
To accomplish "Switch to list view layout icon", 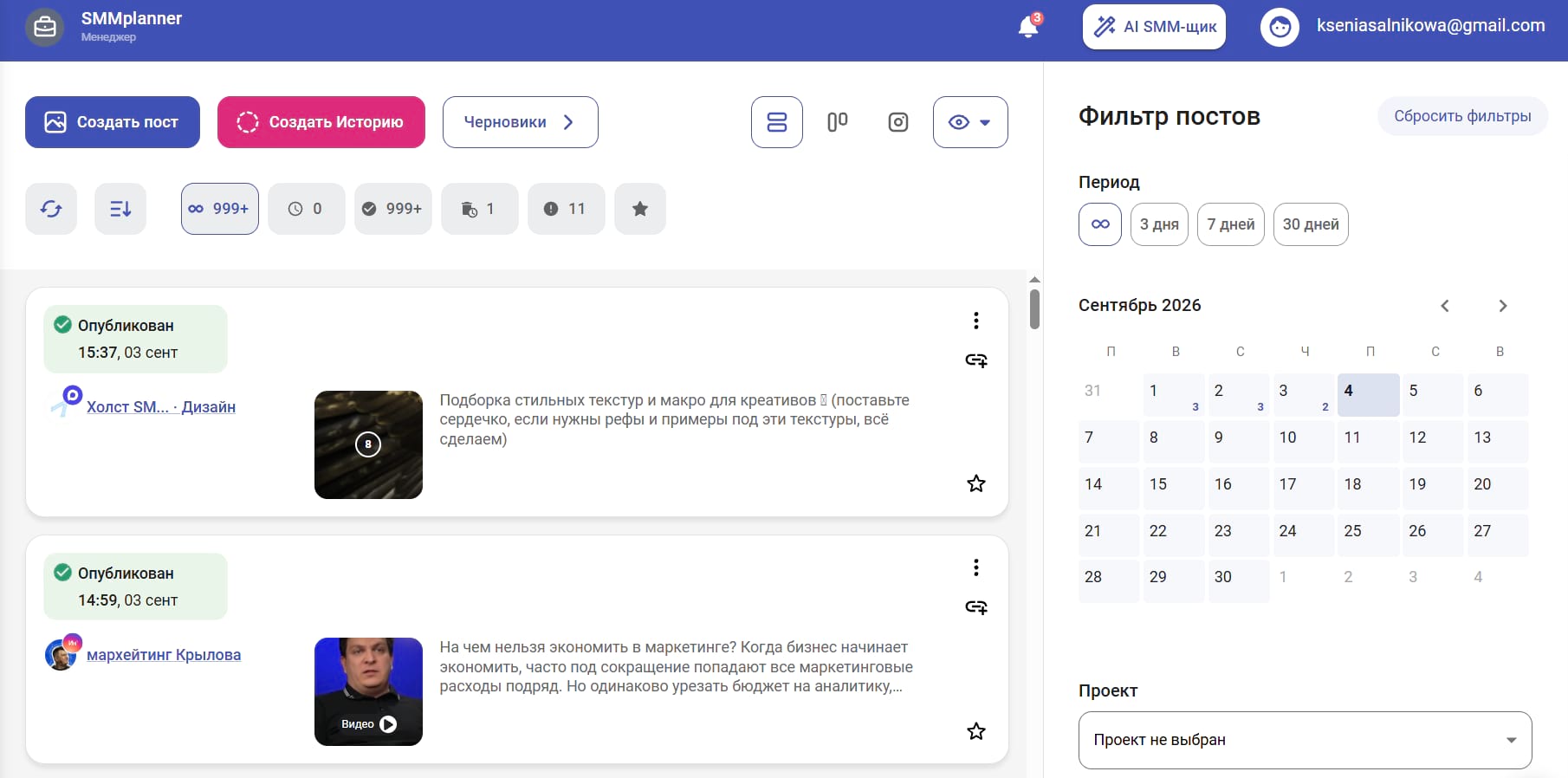I will (x=777, y=122).
